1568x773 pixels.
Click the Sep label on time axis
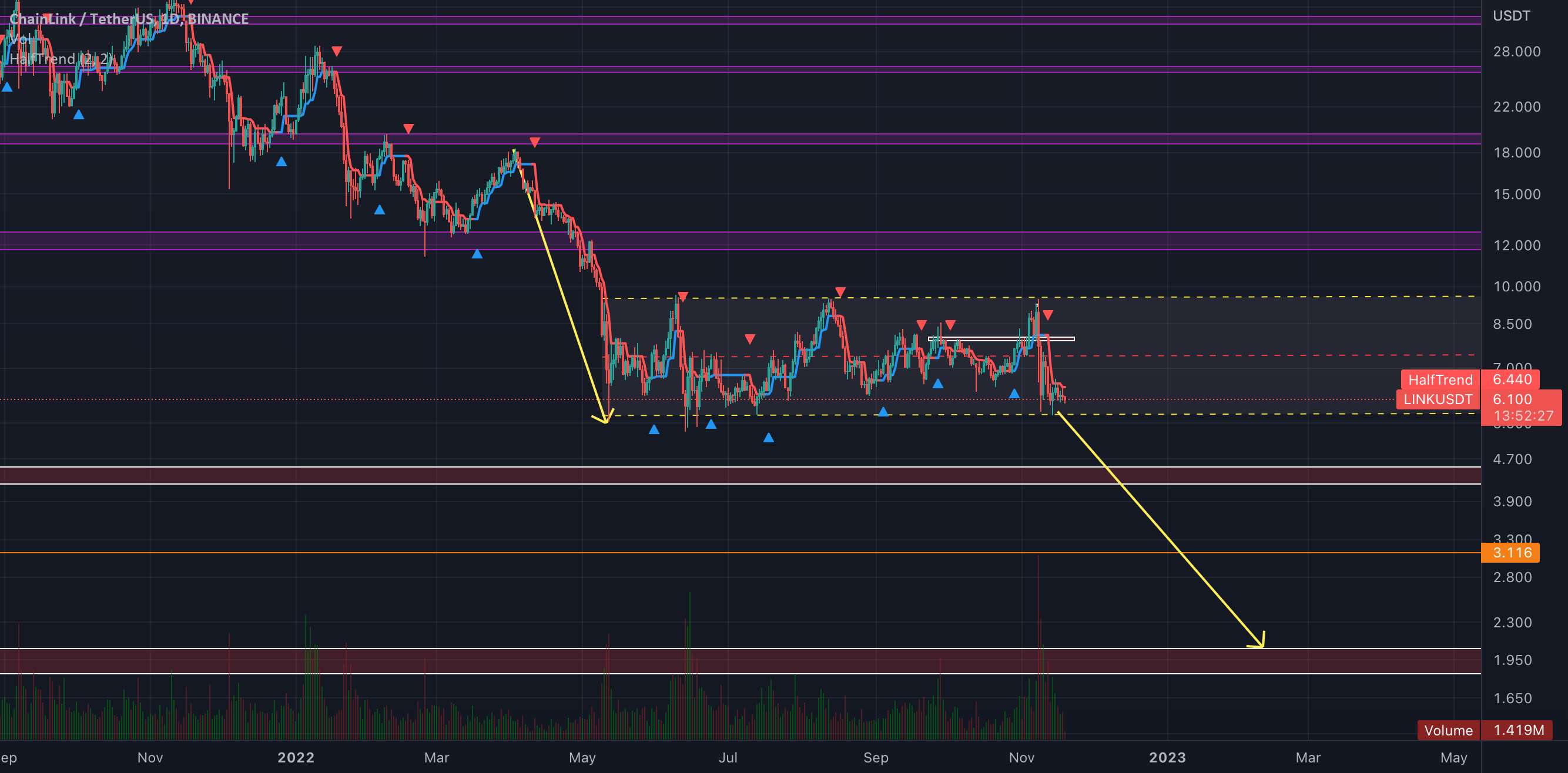point(876,758)
